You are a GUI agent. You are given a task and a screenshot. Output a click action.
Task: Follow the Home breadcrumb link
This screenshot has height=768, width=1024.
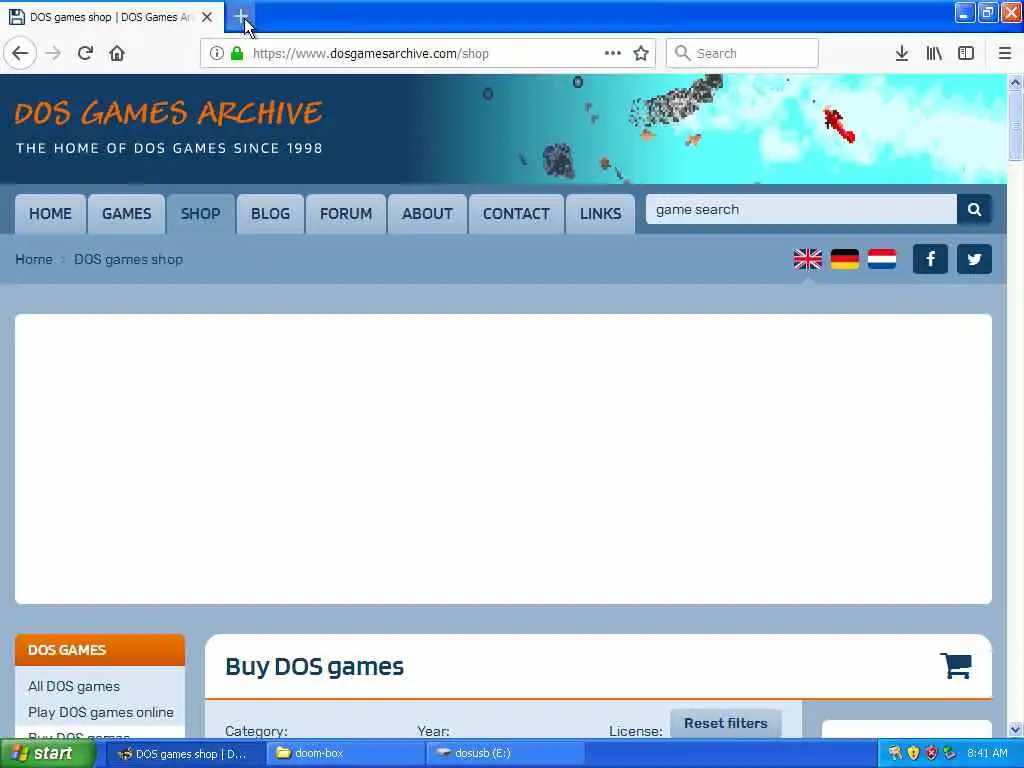click(34, 259)
